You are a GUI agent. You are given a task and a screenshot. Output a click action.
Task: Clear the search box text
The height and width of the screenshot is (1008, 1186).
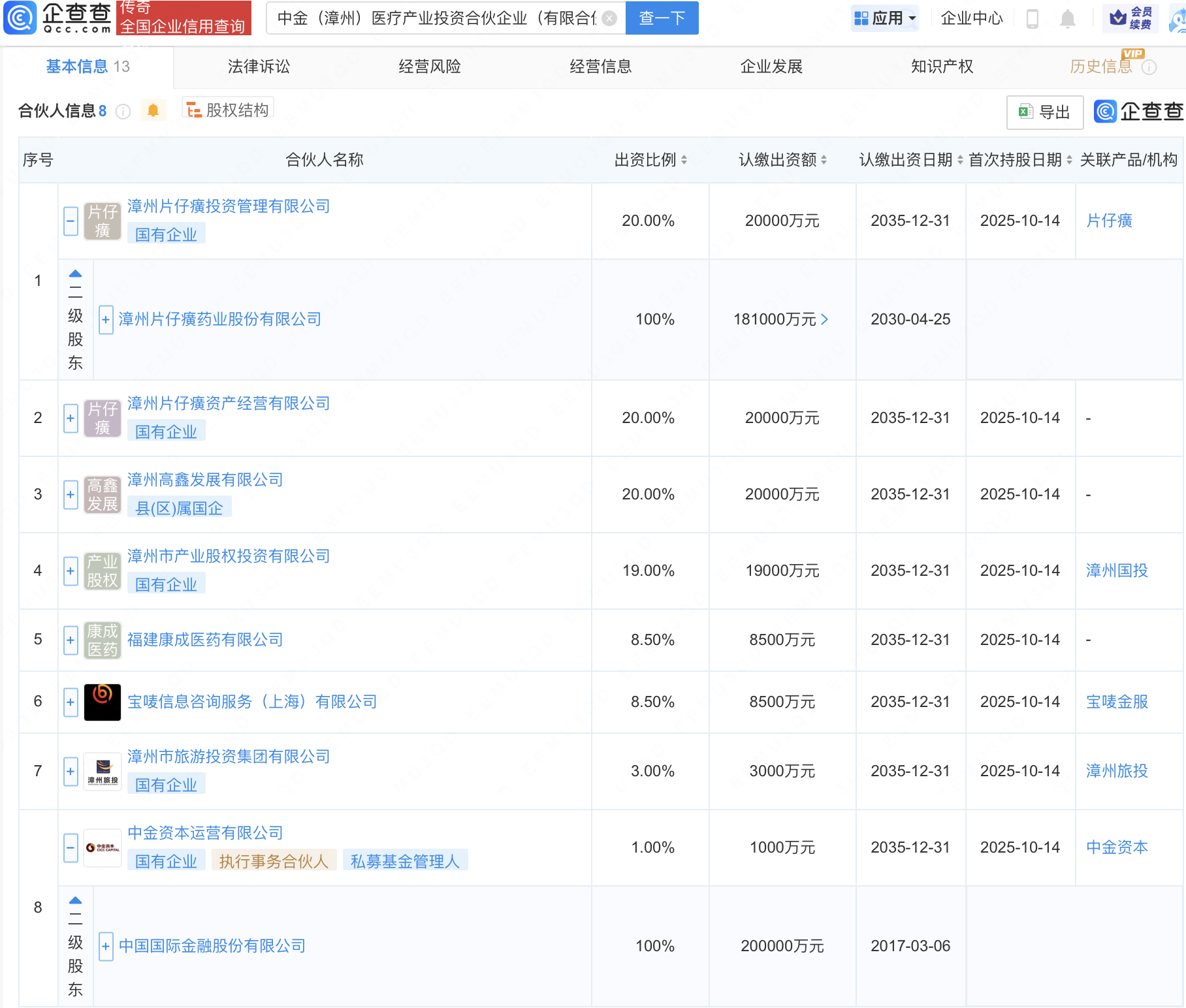(x=609, y=18)
